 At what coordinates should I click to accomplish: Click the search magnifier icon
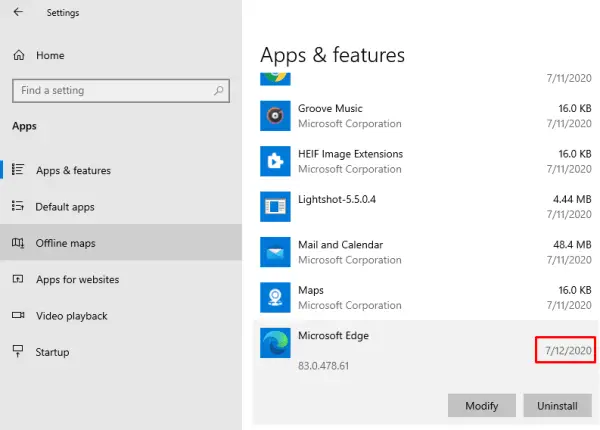tap(218, 91)
